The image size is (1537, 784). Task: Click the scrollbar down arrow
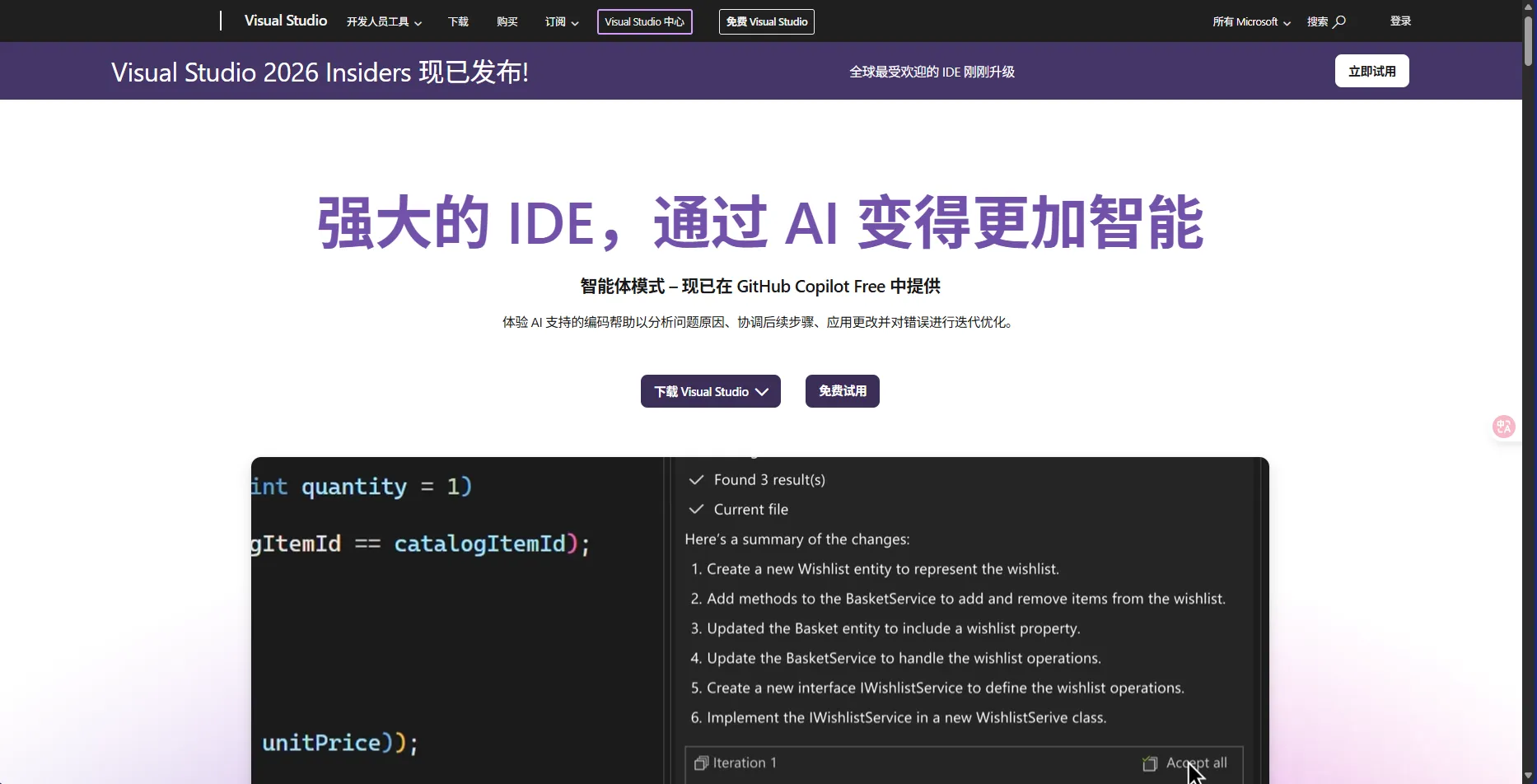1529,777
